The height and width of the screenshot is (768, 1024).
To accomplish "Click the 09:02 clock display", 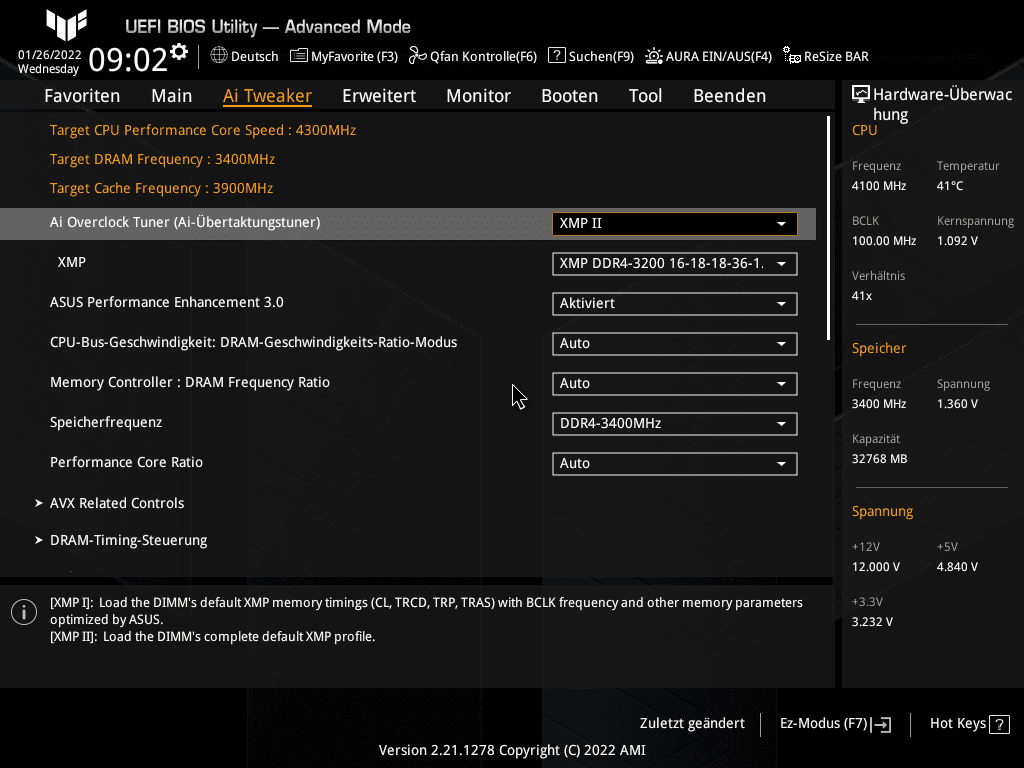I will point(128,59).
